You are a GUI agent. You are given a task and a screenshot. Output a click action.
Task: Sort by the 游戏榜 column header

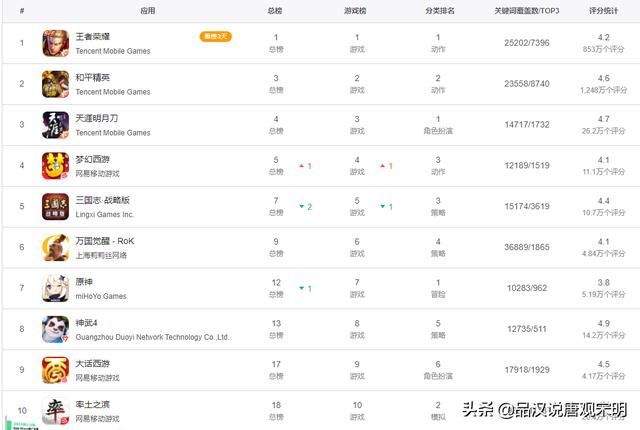[355, 11]
